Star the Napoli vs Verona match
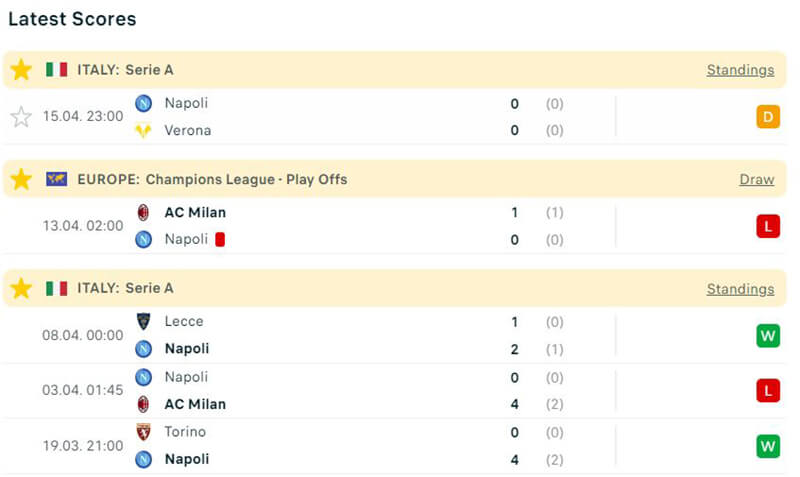Screen dimensions: 800x477 pyautogui.click(x=21, y=117)
